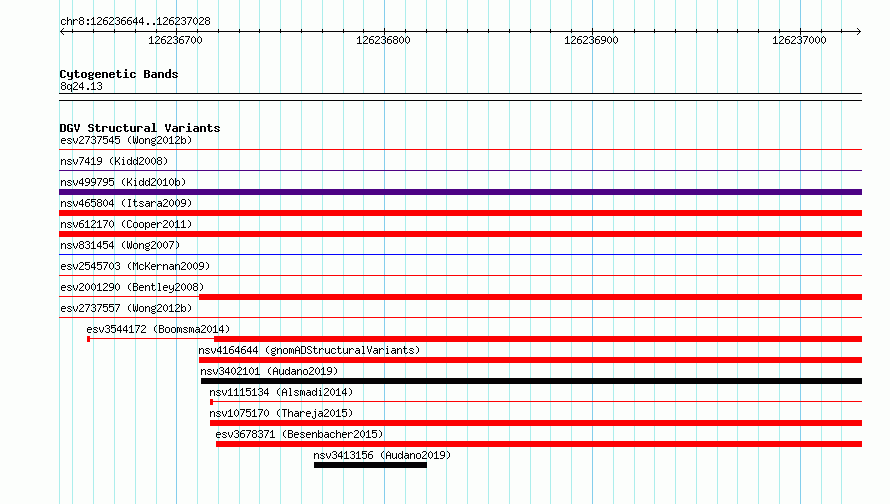890x504 pixels.
Task: Click the thick red nsv465804 bar
Action: pyautogui.click(x=460, y=213)
